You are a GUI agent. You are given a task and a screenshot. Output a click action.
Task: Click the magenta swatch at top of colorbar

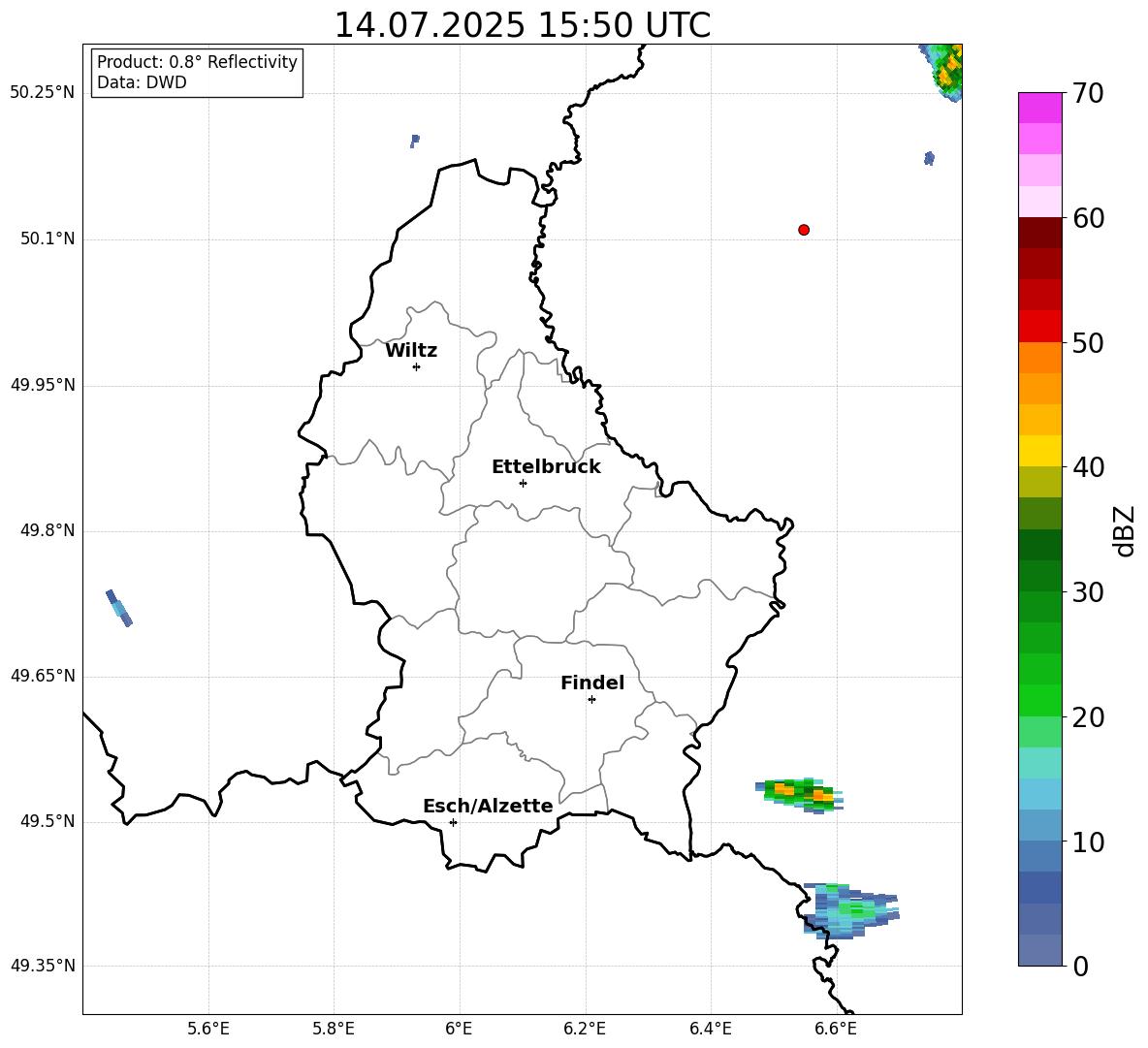click(1039, 108)
